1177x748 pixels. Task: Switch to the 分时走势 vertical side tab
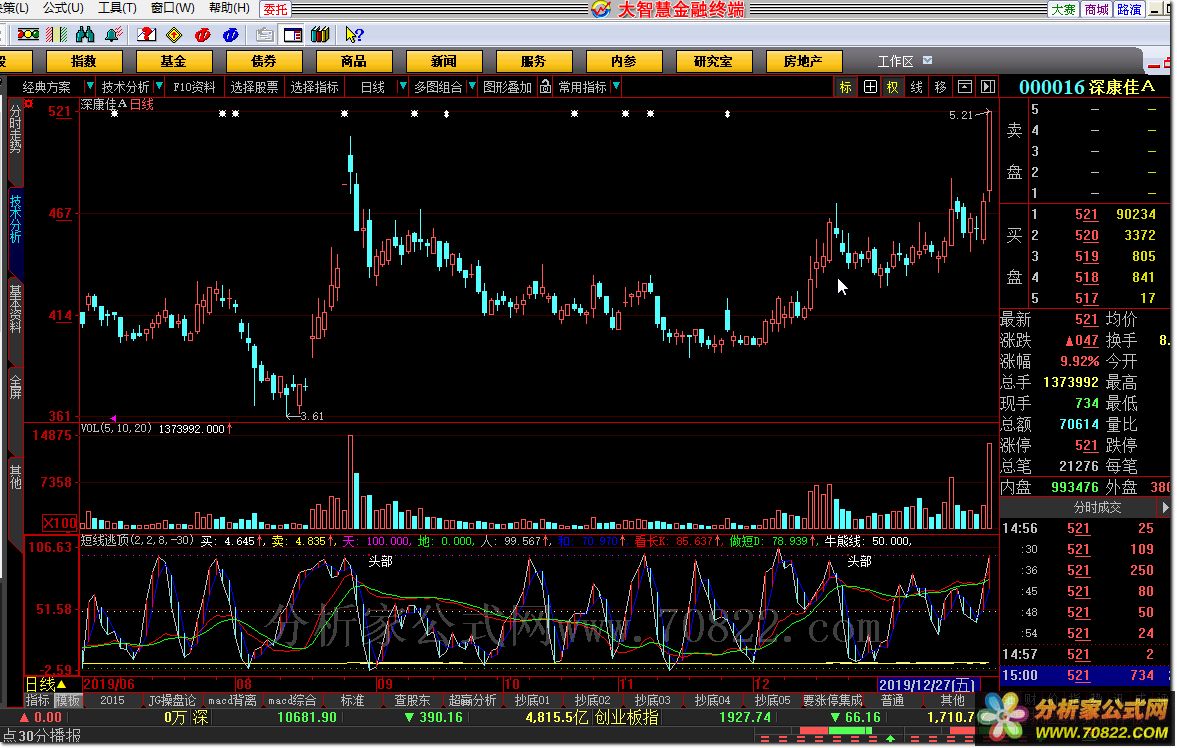click(15, 128)
